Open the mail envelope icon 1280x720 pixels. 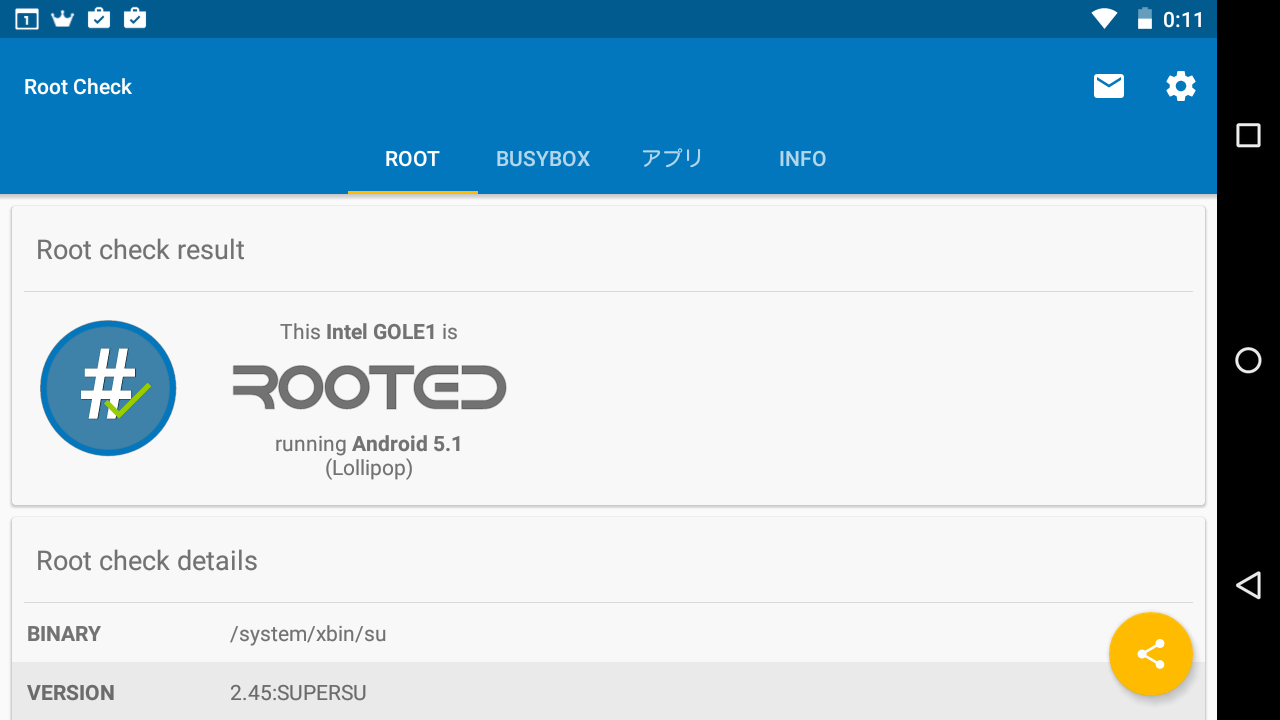pyautogui.click(x=1108, y=86)
